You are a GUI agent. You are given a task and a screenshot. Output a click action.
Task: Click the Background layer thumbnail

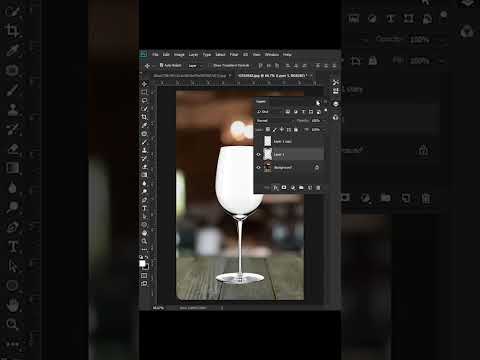[x=268, y=167]
